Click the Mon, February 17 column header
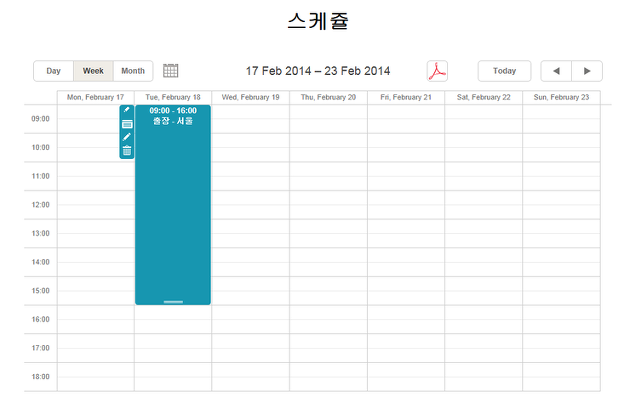The height and width of the screenshot is (415, 630). tap(96, 97)
